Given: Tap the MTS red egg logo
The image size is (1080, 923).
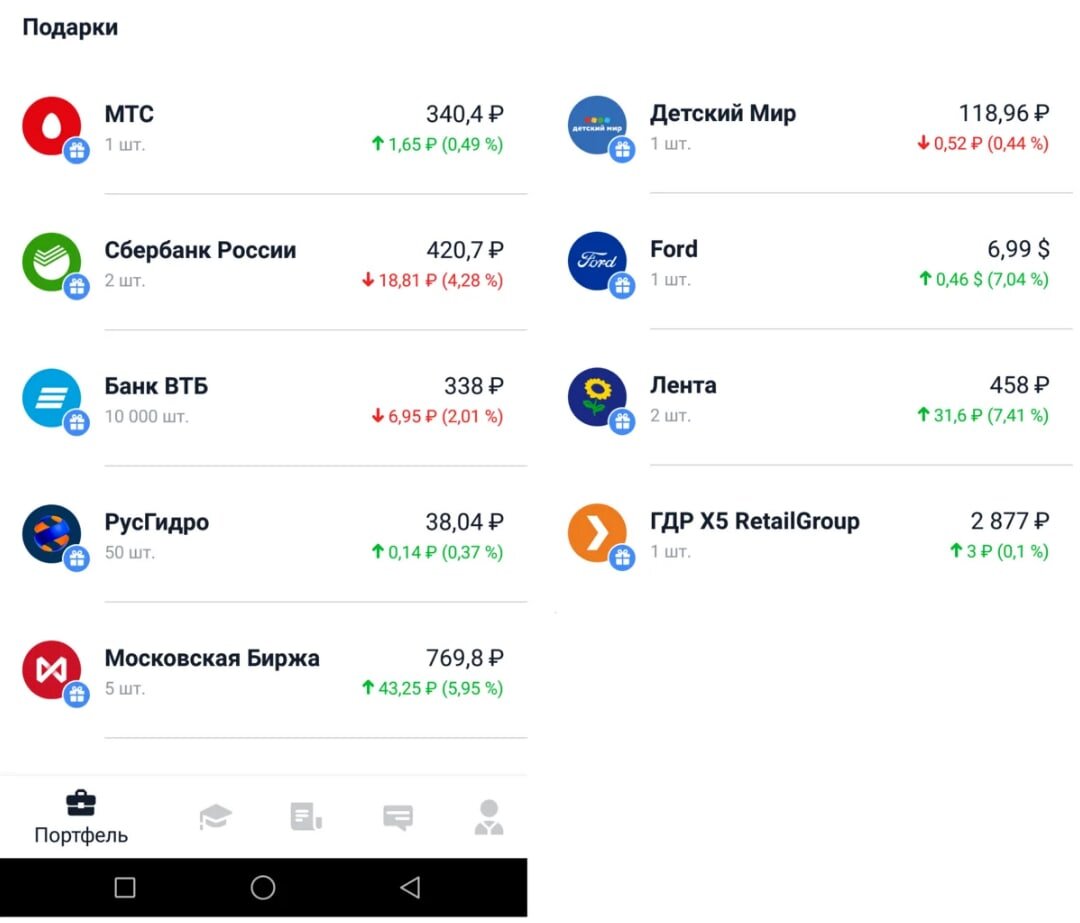Looking at the screenshot, I should [52, 126].
